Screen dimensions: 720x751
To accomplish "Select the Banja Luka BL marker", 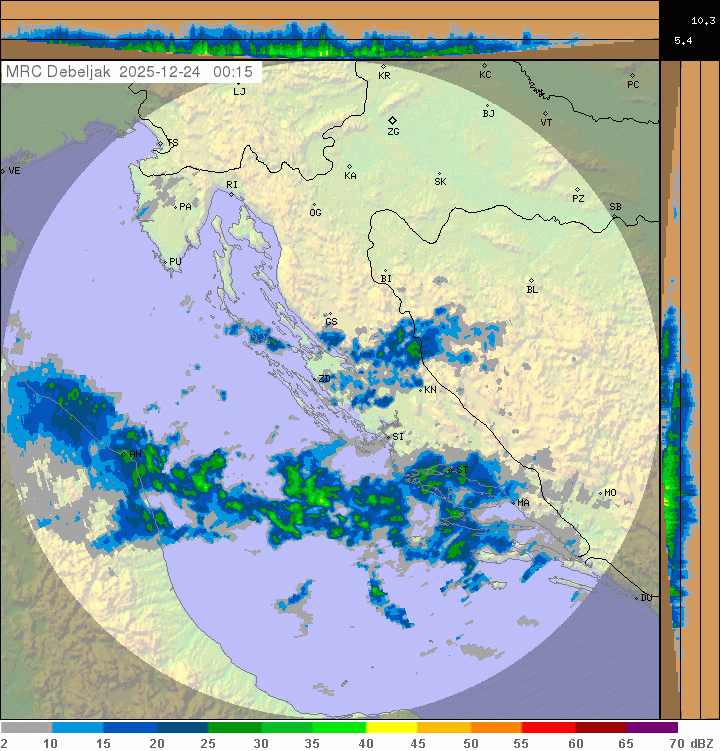I will click(x=531, y=281).
